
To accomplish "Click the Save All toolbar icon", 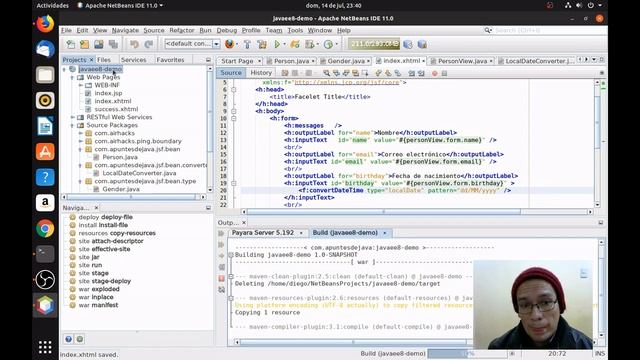I will (113, 44).
